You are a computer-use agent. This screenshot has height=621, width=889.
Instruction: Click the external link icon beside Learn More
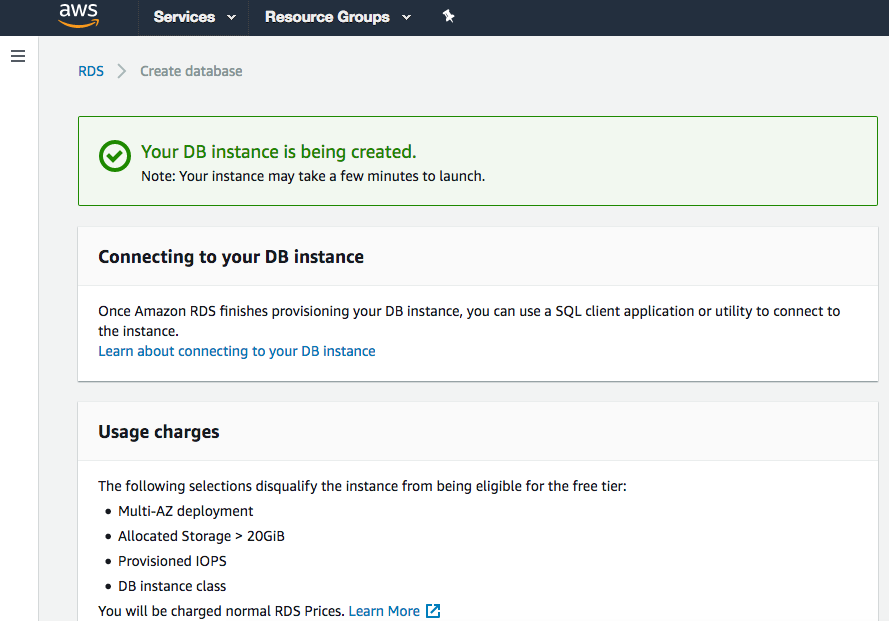tap(433, 611)
